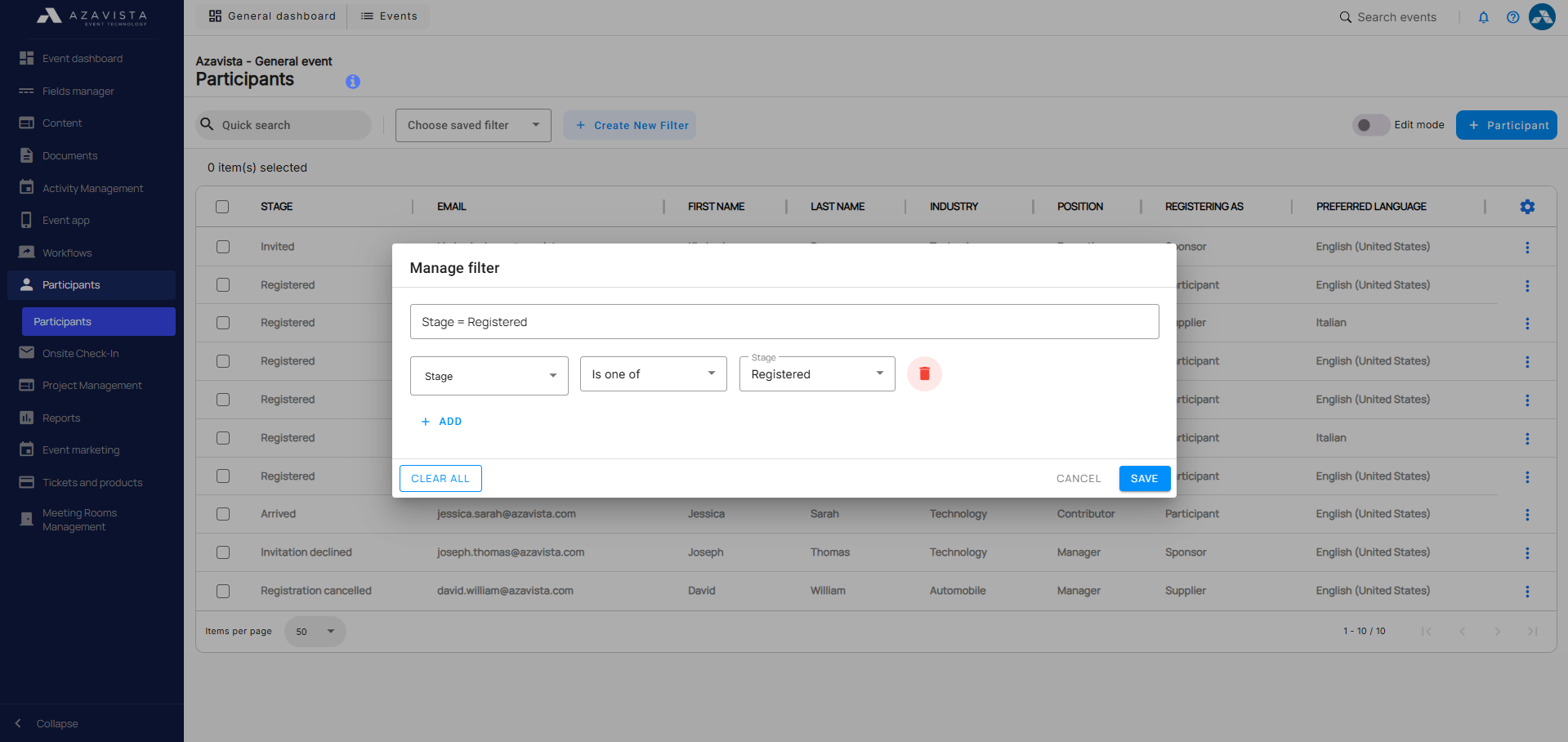Click the filter name field 'Stage = Registered'

[x=784, y=322]
